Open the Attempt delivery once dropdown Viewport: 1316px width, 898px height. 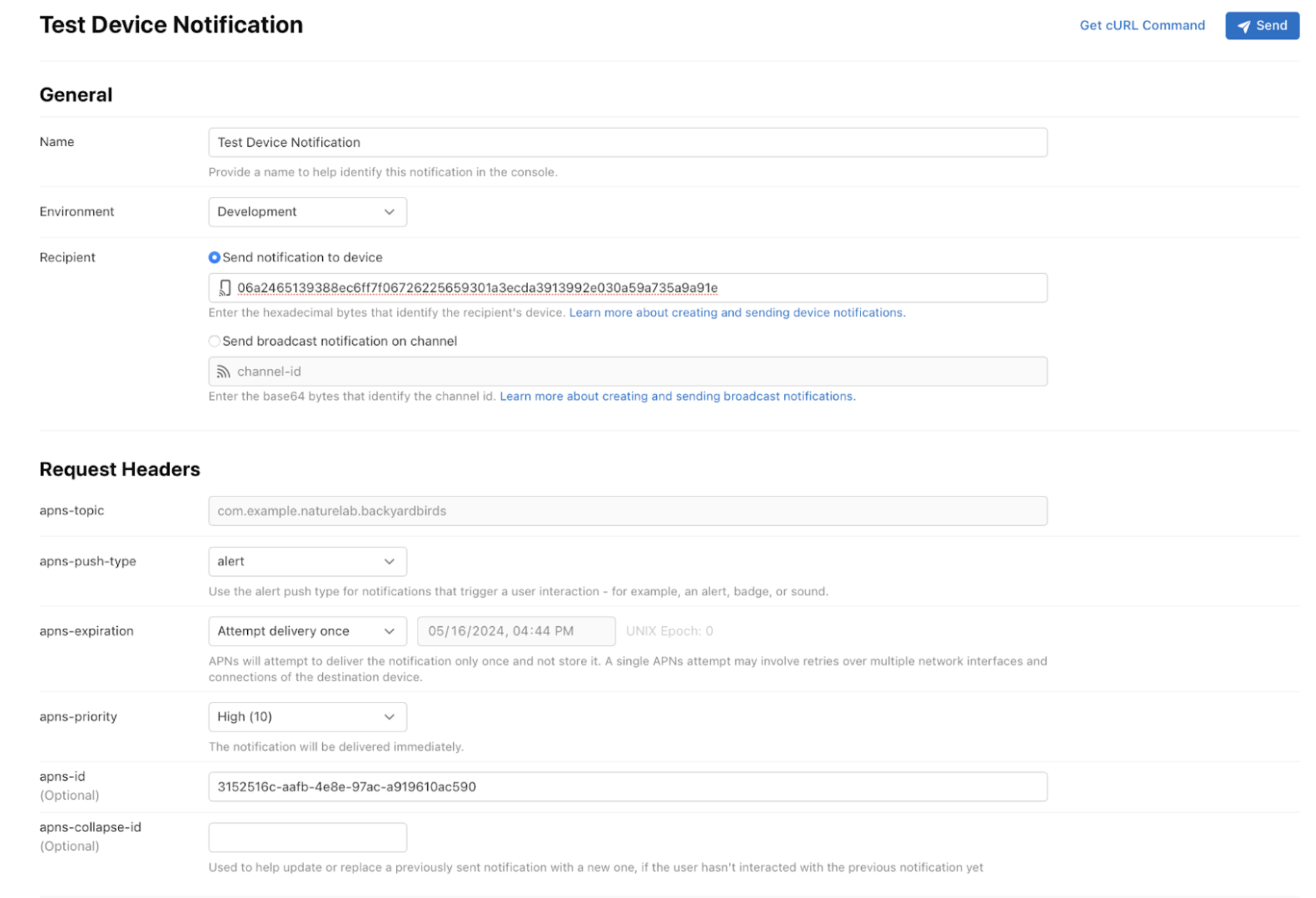[307, 631]
